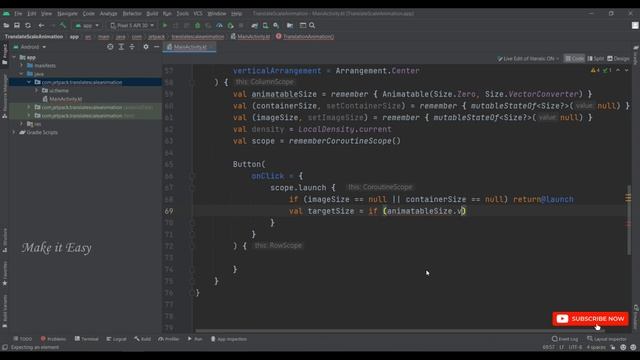This screenshot has height=360, width=640.
Task: Click the Debug app bug icon
Action: pos(198,25)
